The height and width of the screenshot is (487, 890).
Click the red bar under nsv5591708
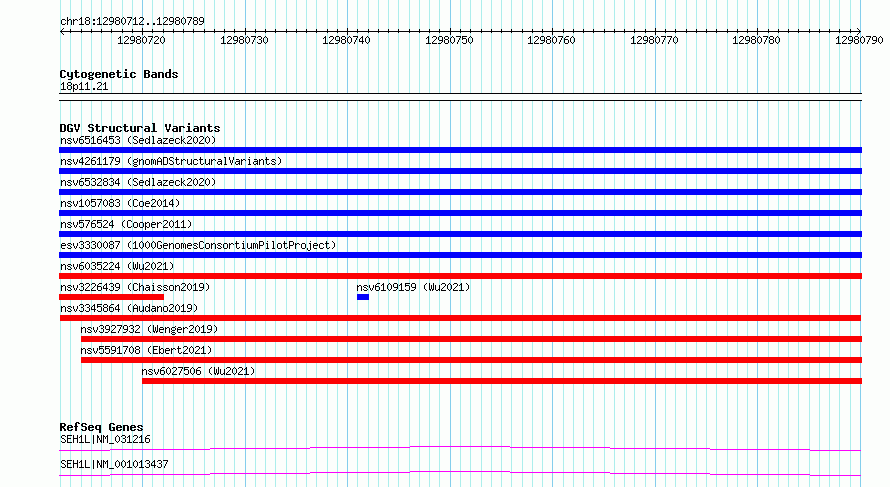pyautogui.click(x=471, y=360)
